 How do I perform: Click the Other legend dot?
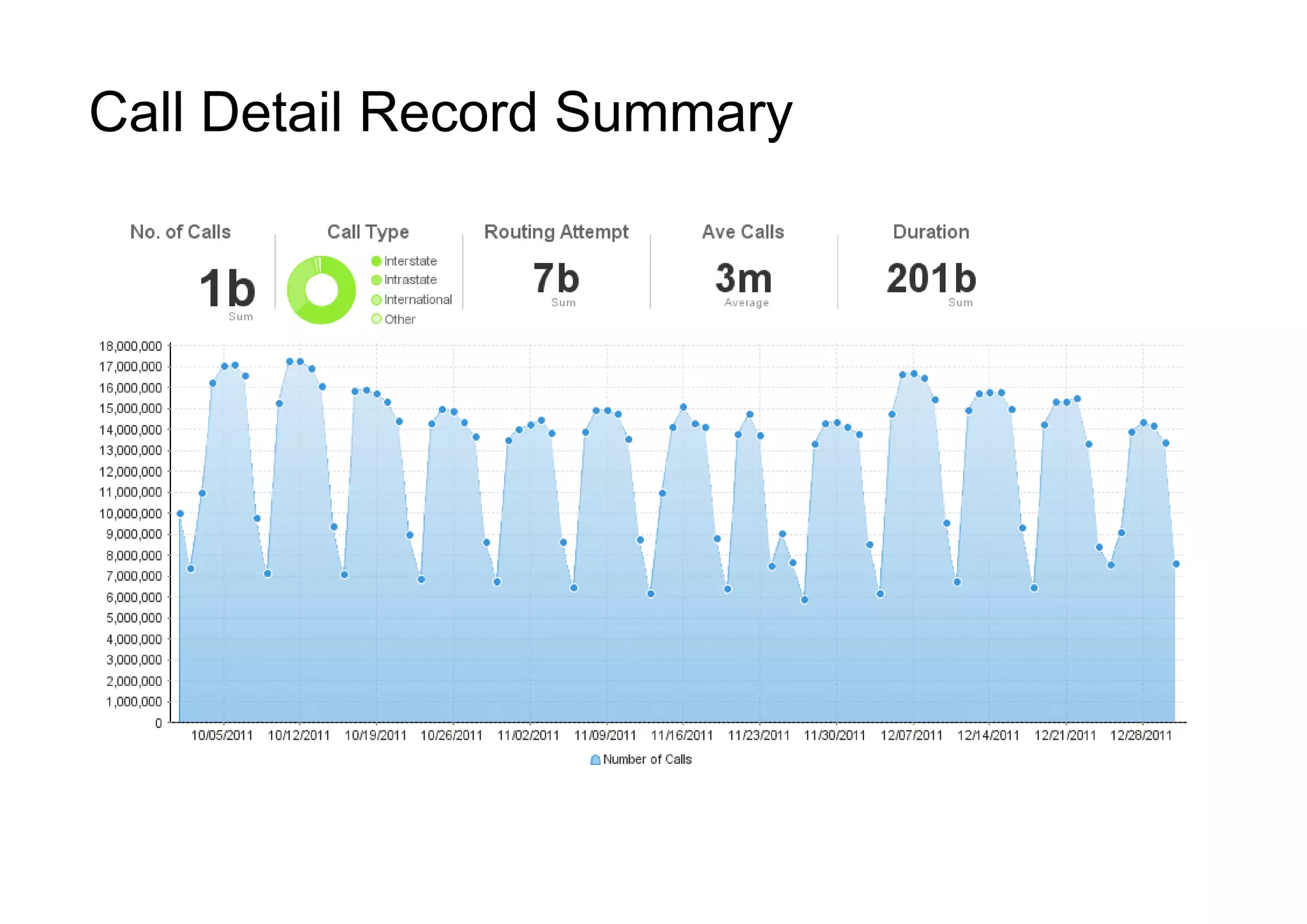point(377,319)
